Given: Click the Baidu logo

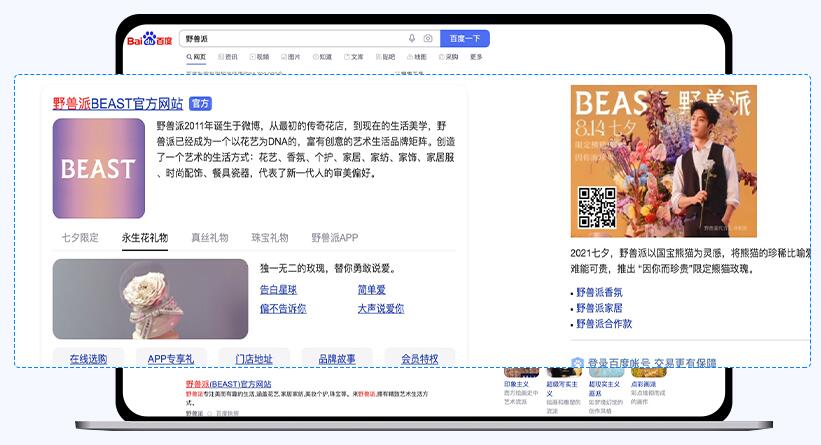Looking at the screenshot, I should (150, 39).
